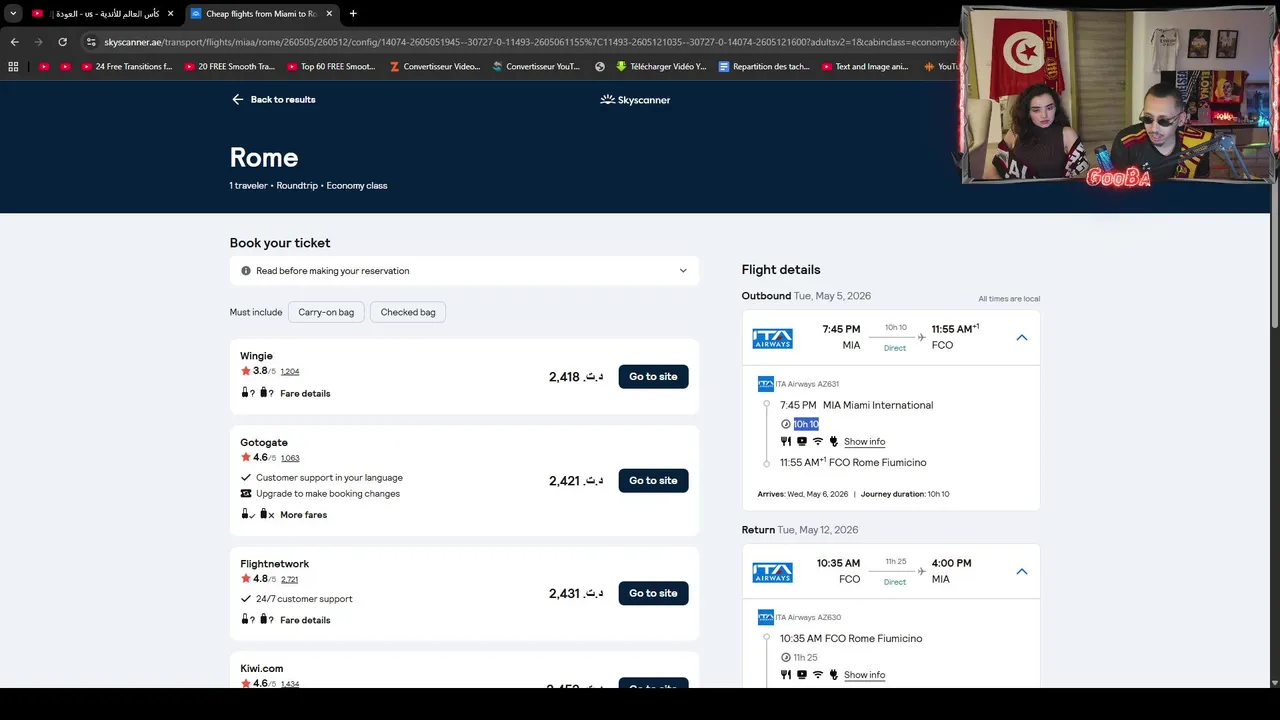Viewport: 1280px width, 720px height.
Task: Open the 20 FREE Smooth Tra... bookmark
Action: point(229,67)
